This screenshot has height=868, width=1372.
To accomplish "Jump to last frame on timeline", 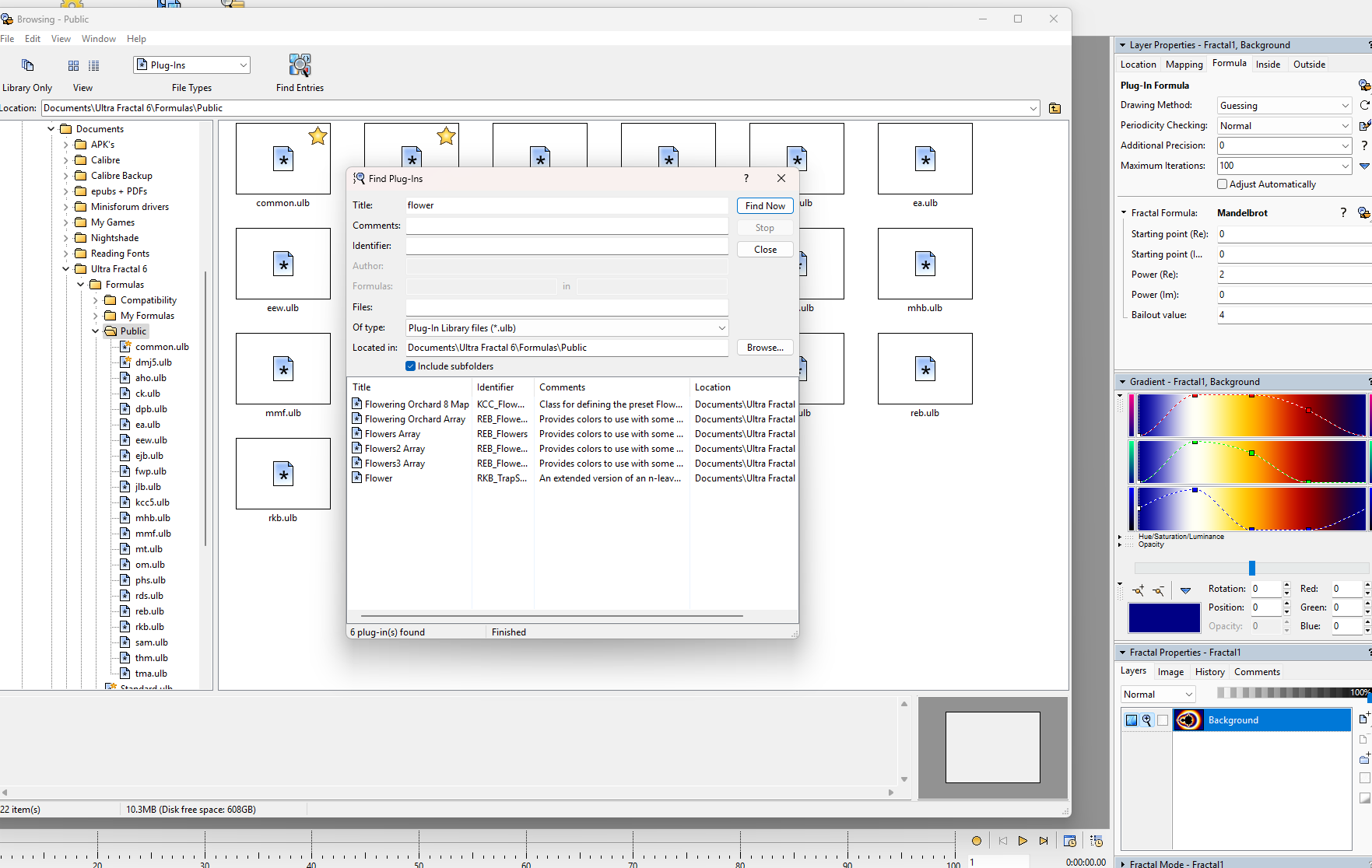I will tap(1044, 841).
